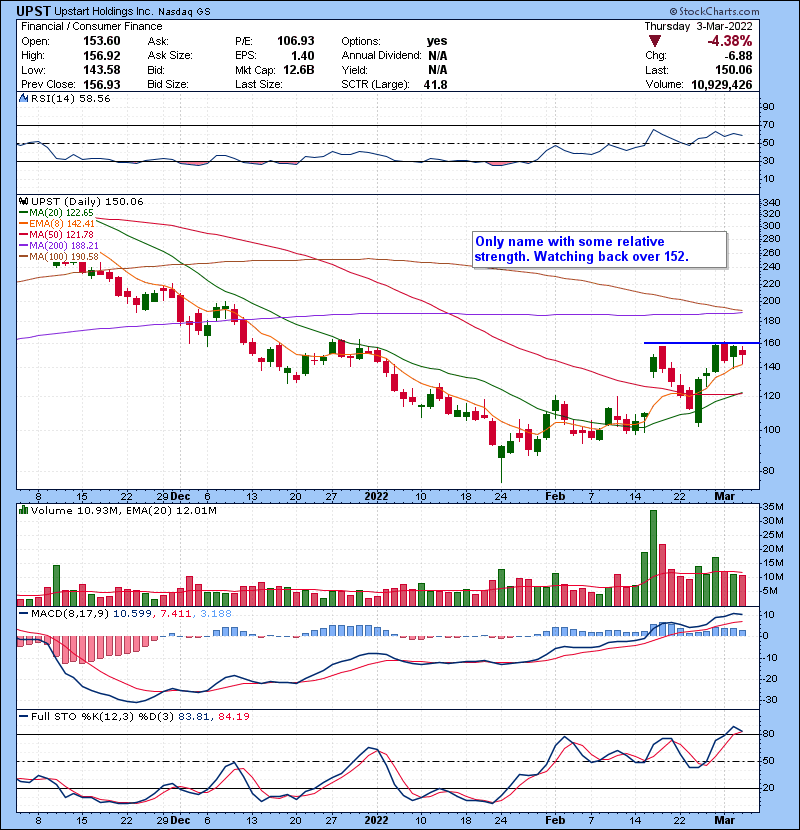Viewport: 800px width, 830px height.
Task: Select the EMA(8) 142.41 legend entry
Action: (x=57, y=224)
